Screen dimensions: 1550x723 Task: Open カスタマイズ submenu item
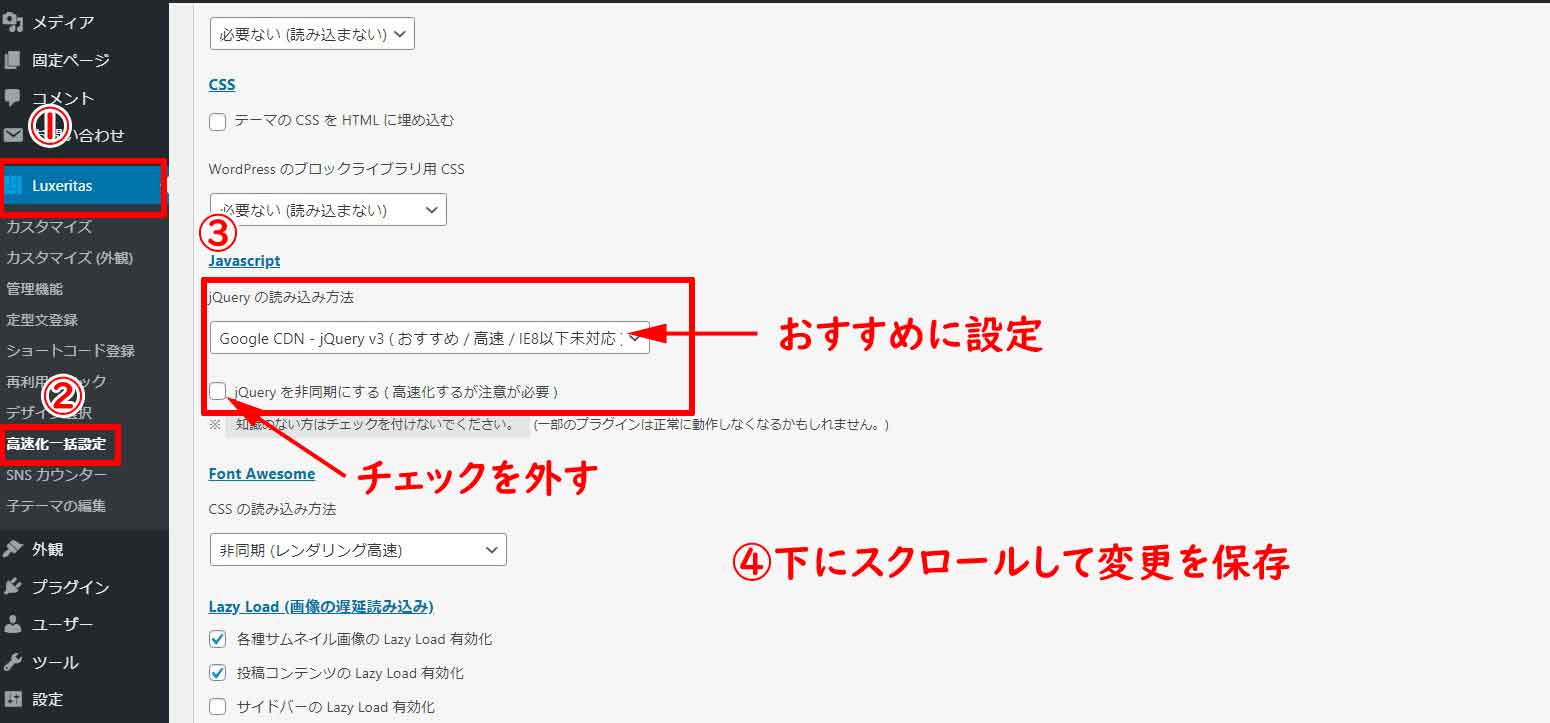click(49, 227)
